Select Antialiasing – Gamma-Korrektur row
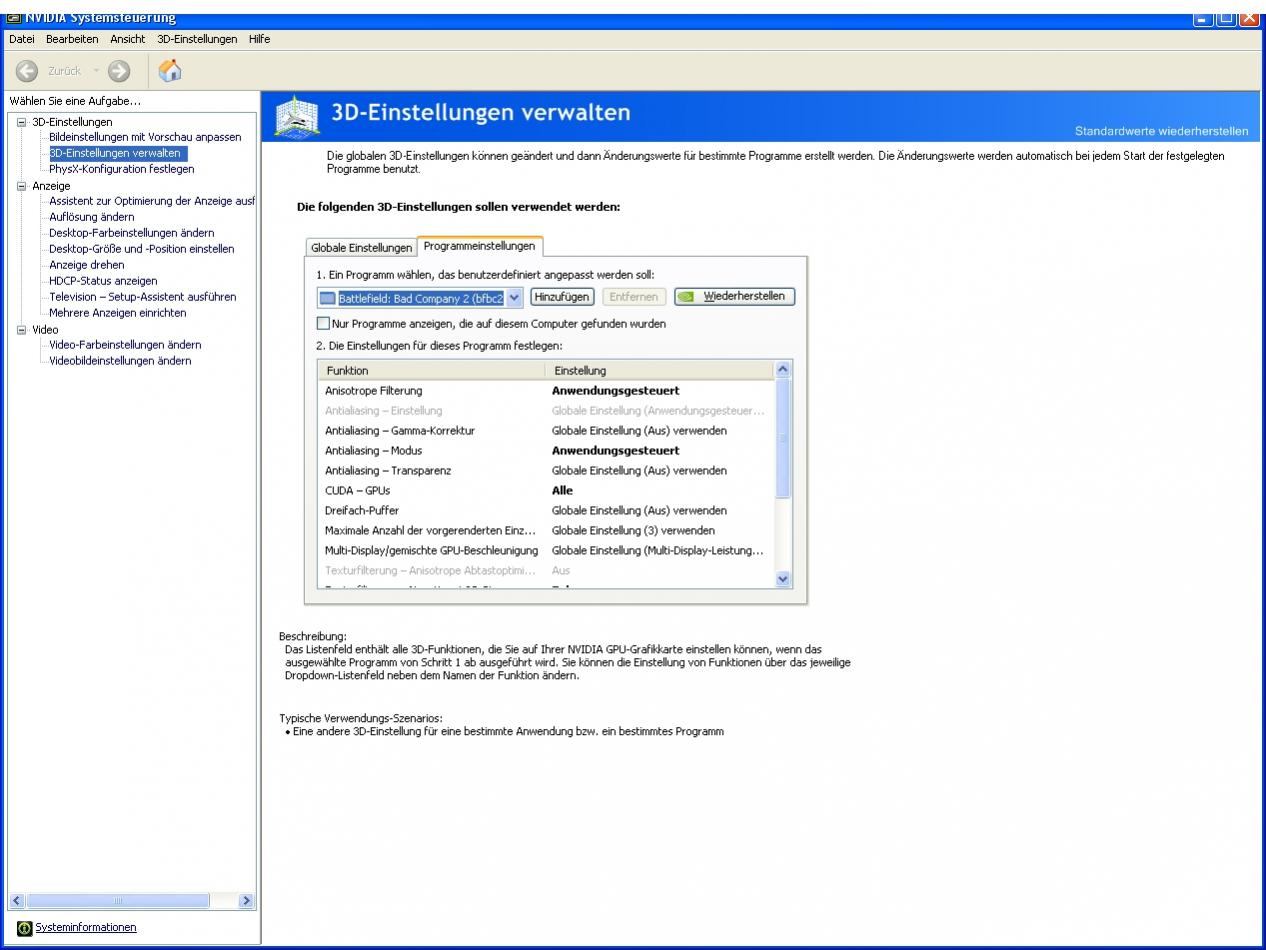1266x950 pixels. [x=546, y=431]
